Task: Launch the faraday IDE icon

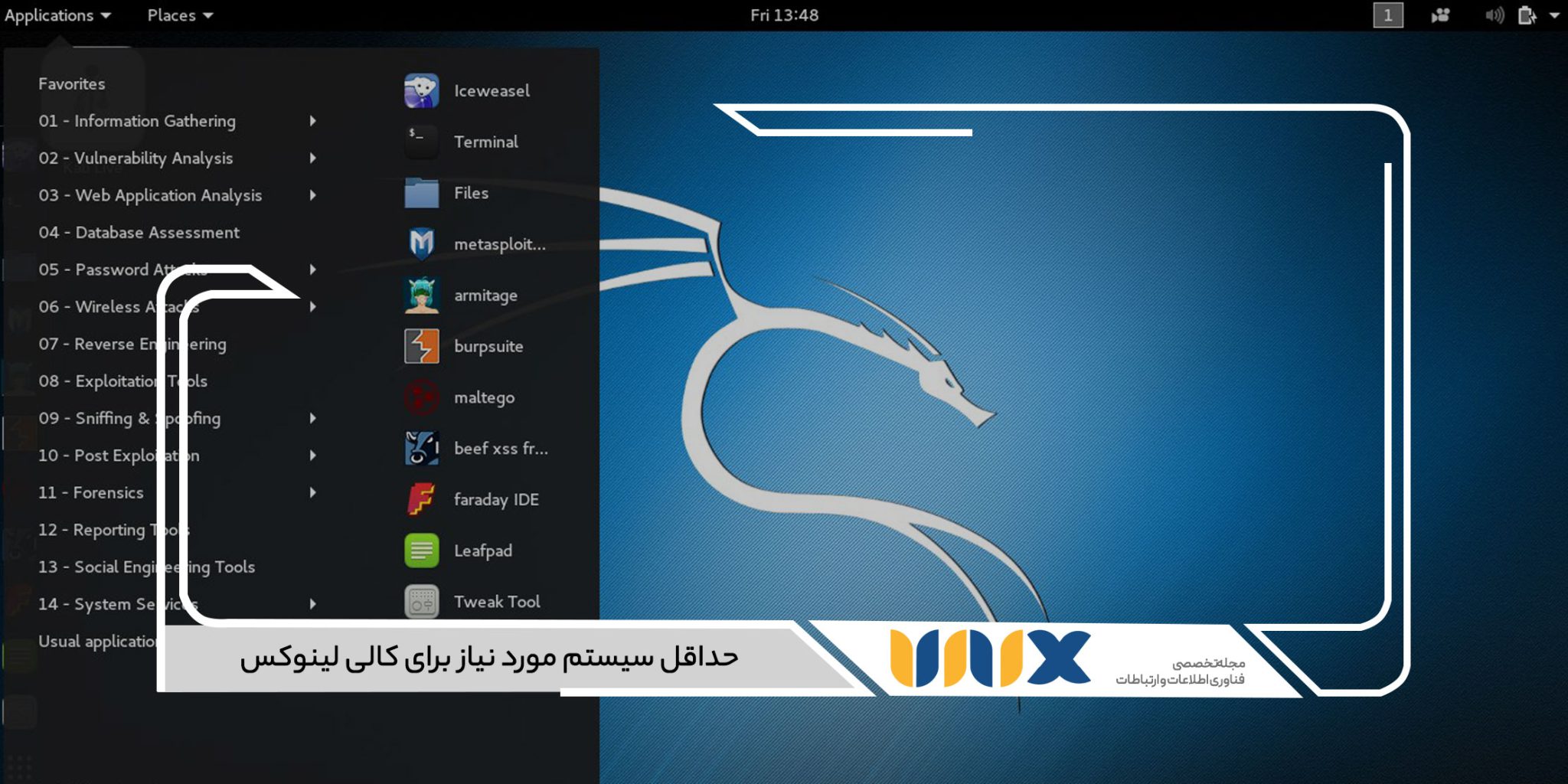Action: tap(421, 499)
